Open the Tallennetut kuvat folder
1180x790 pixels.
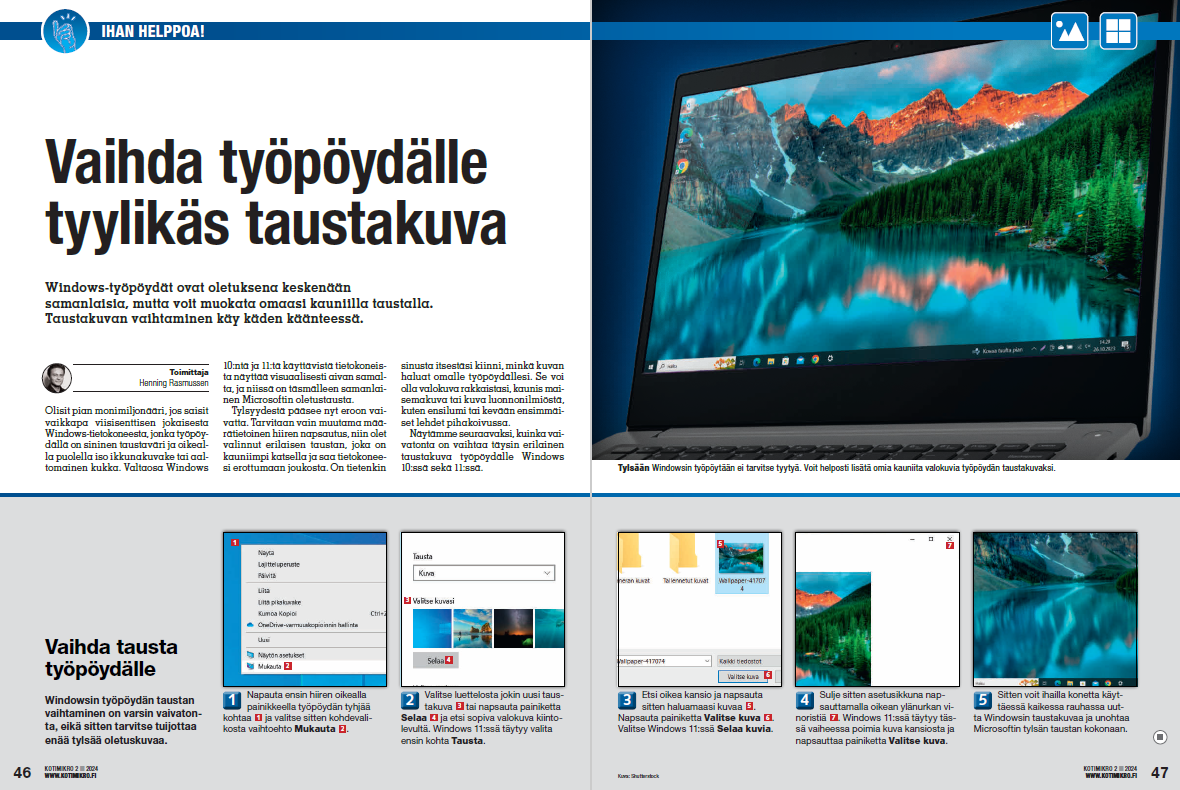(685, 559)
